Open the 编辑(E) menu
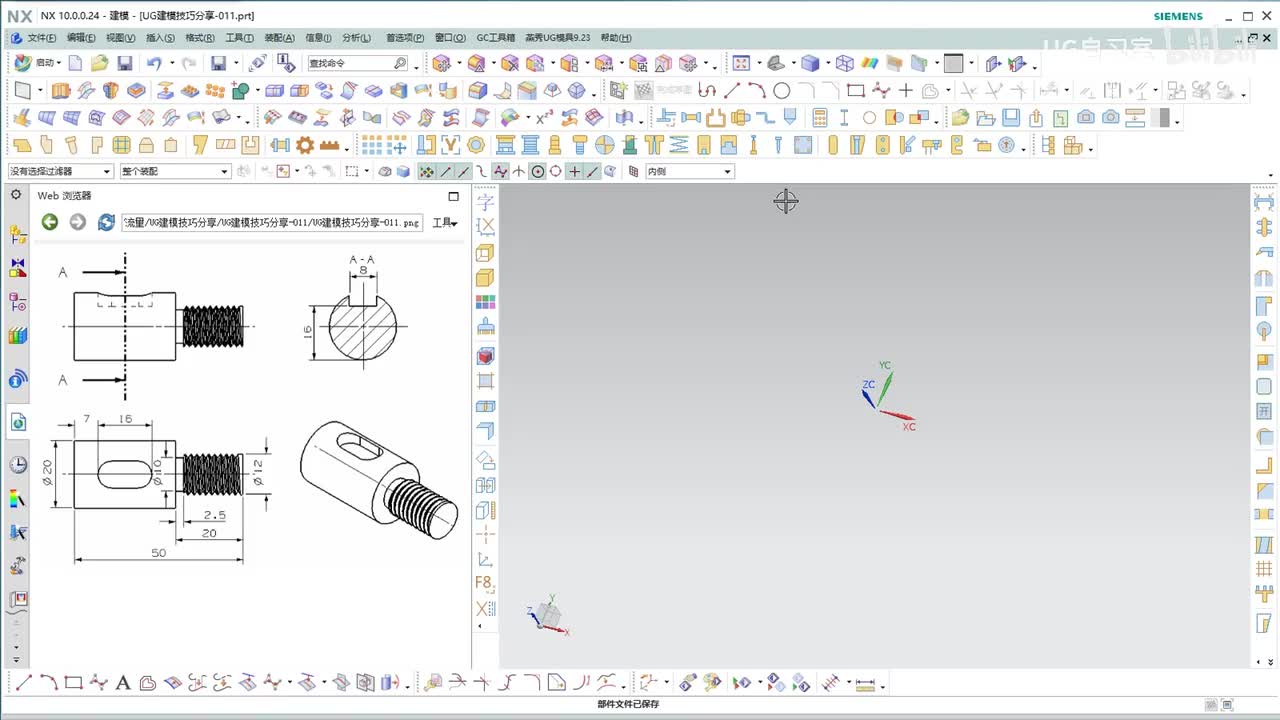Viewport: 1280px width, 720px height. pyautogui.click(x=81, y=38)
